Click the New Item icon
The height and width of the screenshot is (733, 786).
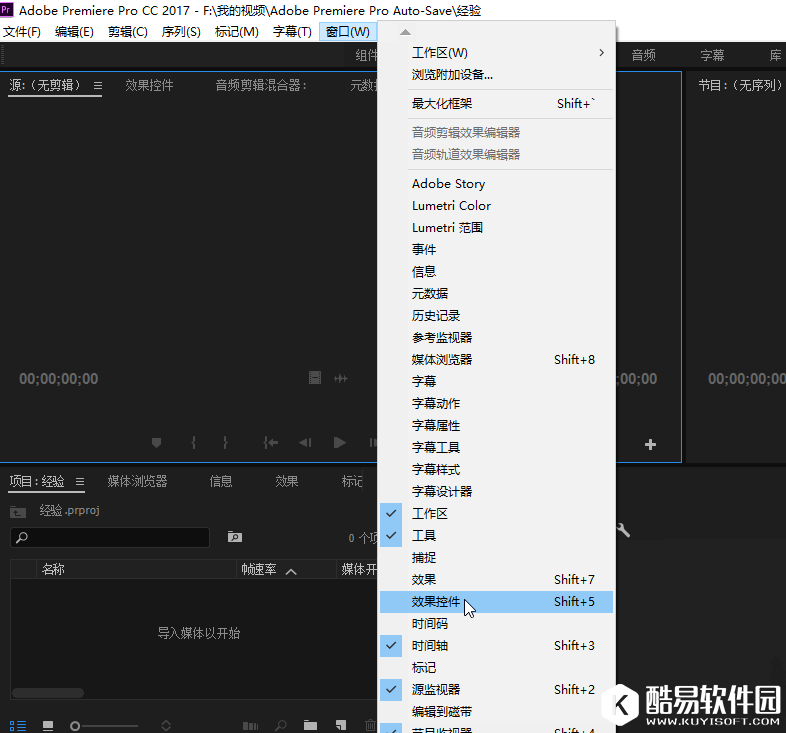(x=341, y=725)
